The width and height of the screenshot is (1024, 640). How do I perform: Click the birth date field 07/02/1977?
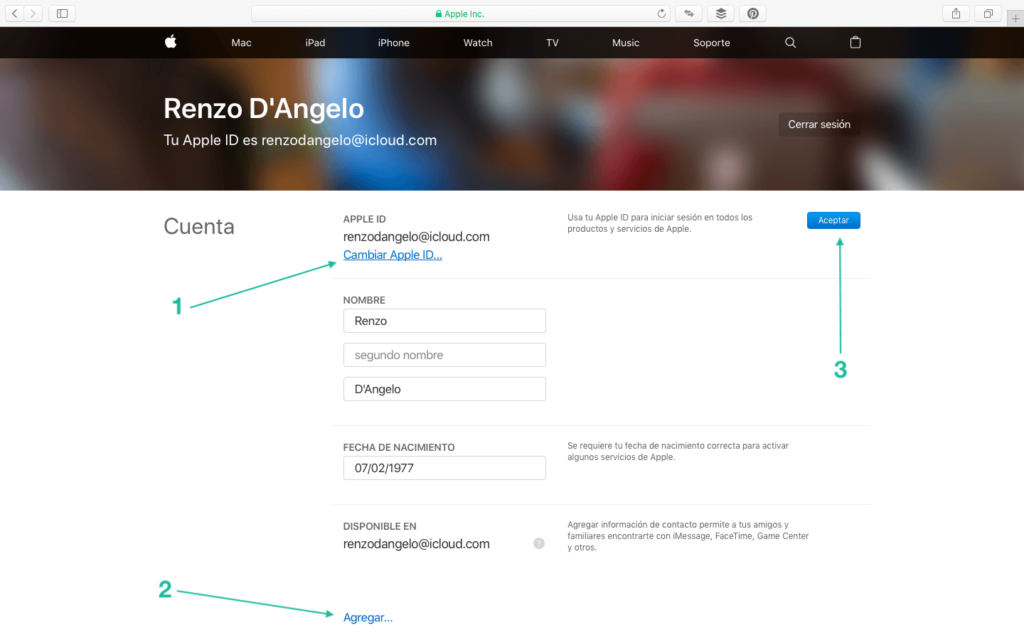[x=444, y=468]
